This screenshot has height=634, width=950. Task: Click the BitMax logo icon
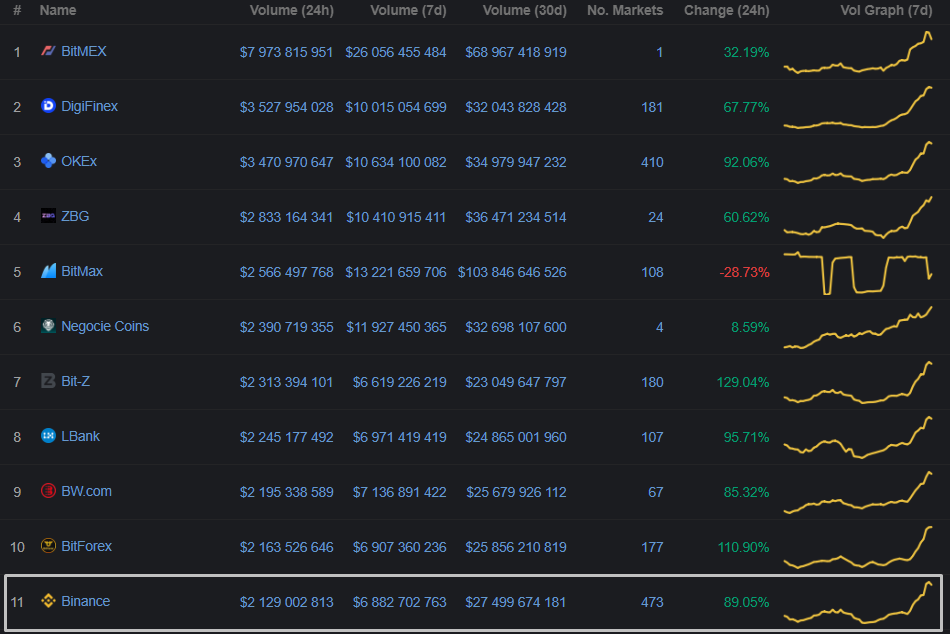(48, 271)
